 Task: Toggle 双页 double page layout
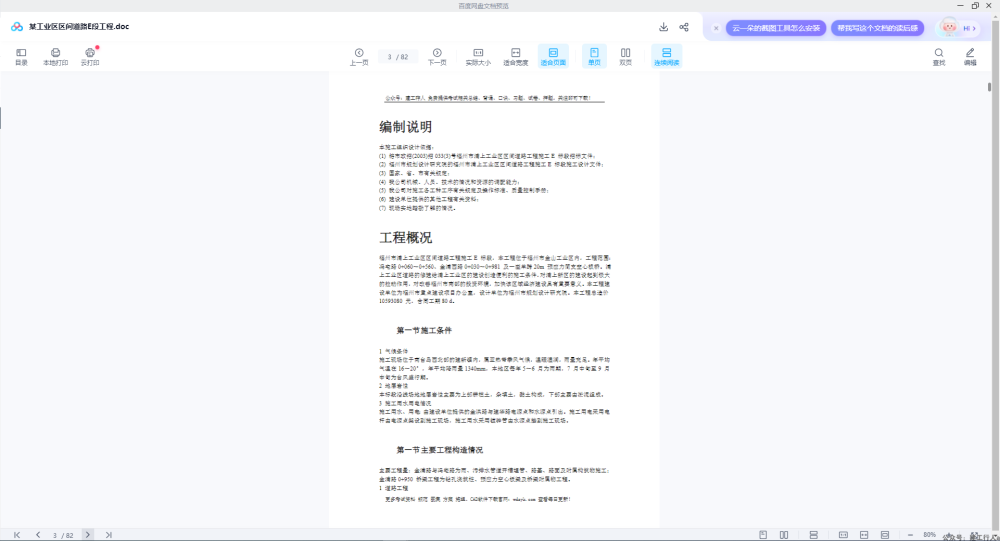[x=626, y=57]
